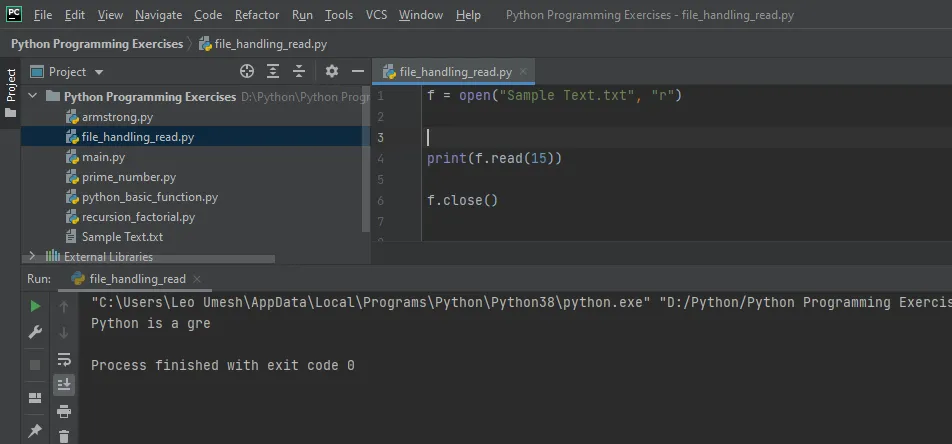This screenshot has height=444, width=952.
Task: Click the Collapse All icon
Action: pos(299,72)
